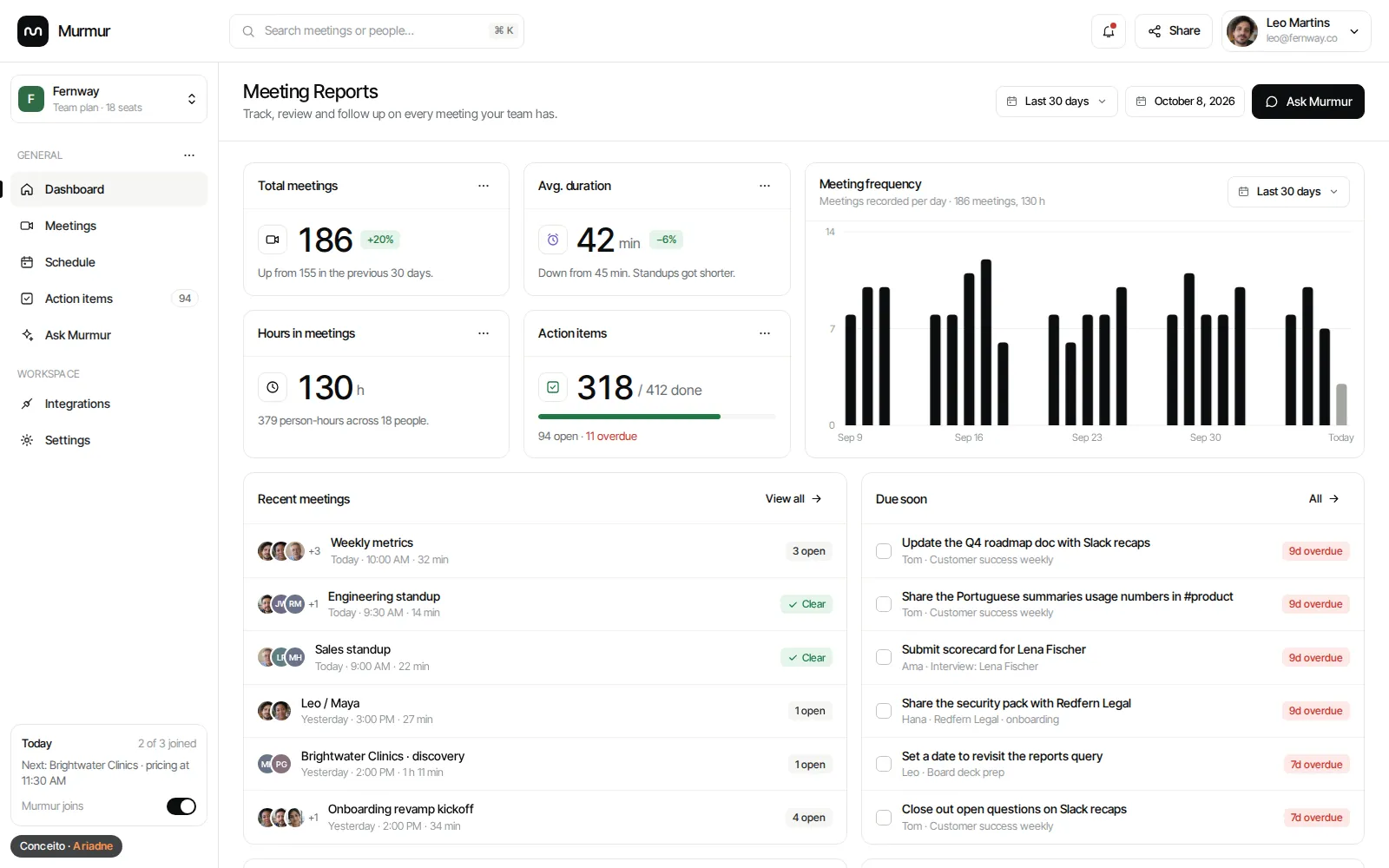Viewport: 1389px width, 868px height.
Task: Open Meetings in the sidebar
Action: click(x=109, y=226)
